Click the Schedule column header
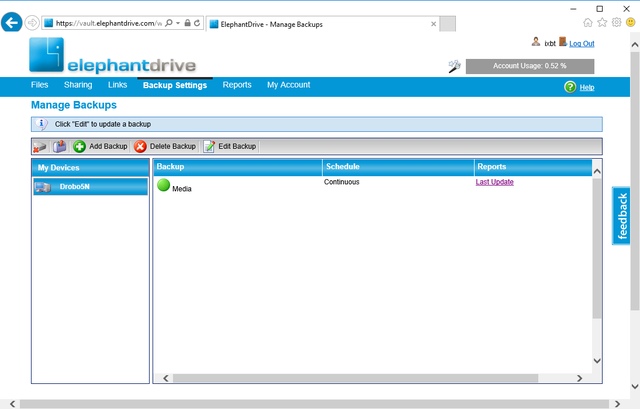Screen dimensions: 640x409 click(x=398, y=167)
